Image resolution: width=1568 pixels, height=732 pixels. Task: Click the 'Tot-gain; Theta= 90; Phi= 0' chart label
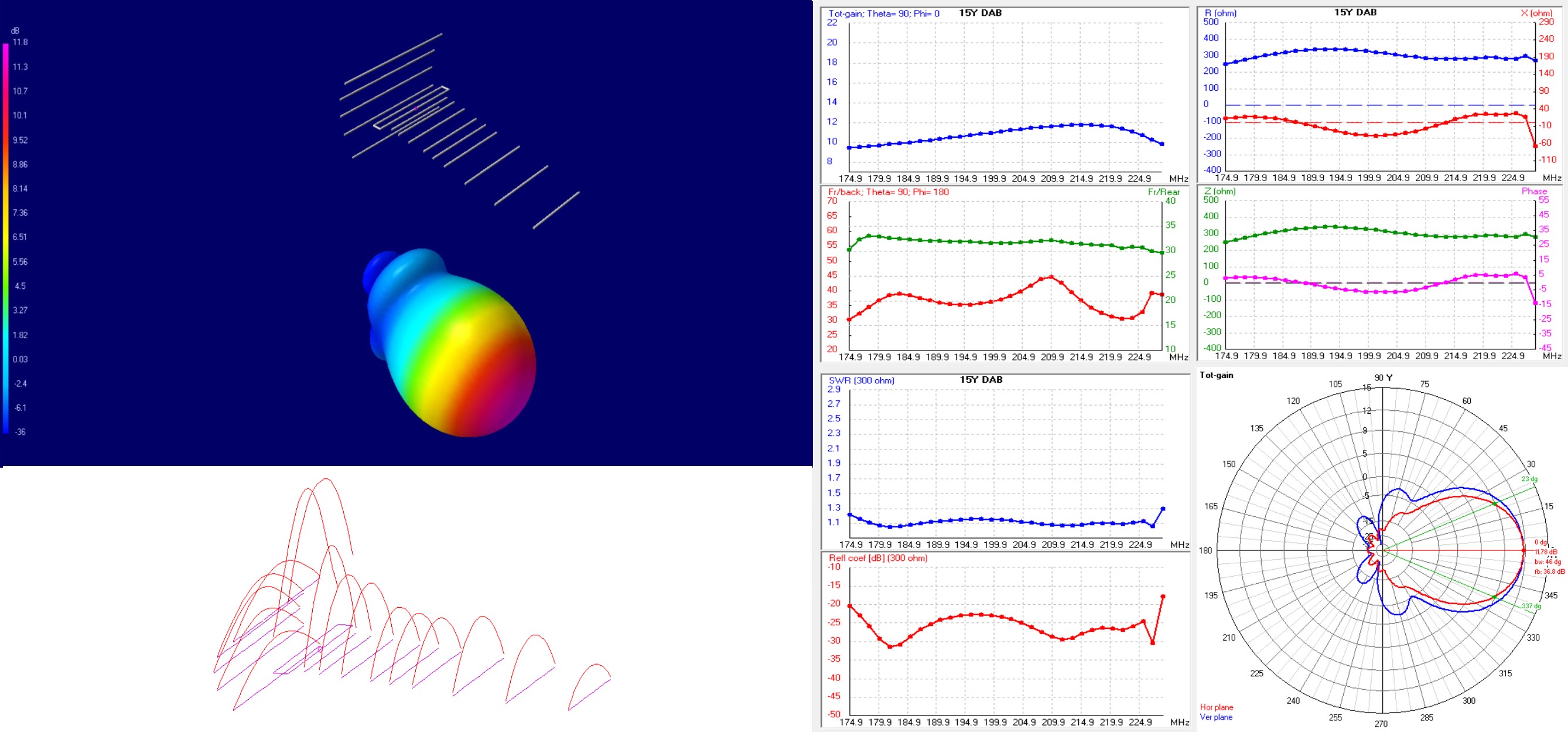click(884, 13)
